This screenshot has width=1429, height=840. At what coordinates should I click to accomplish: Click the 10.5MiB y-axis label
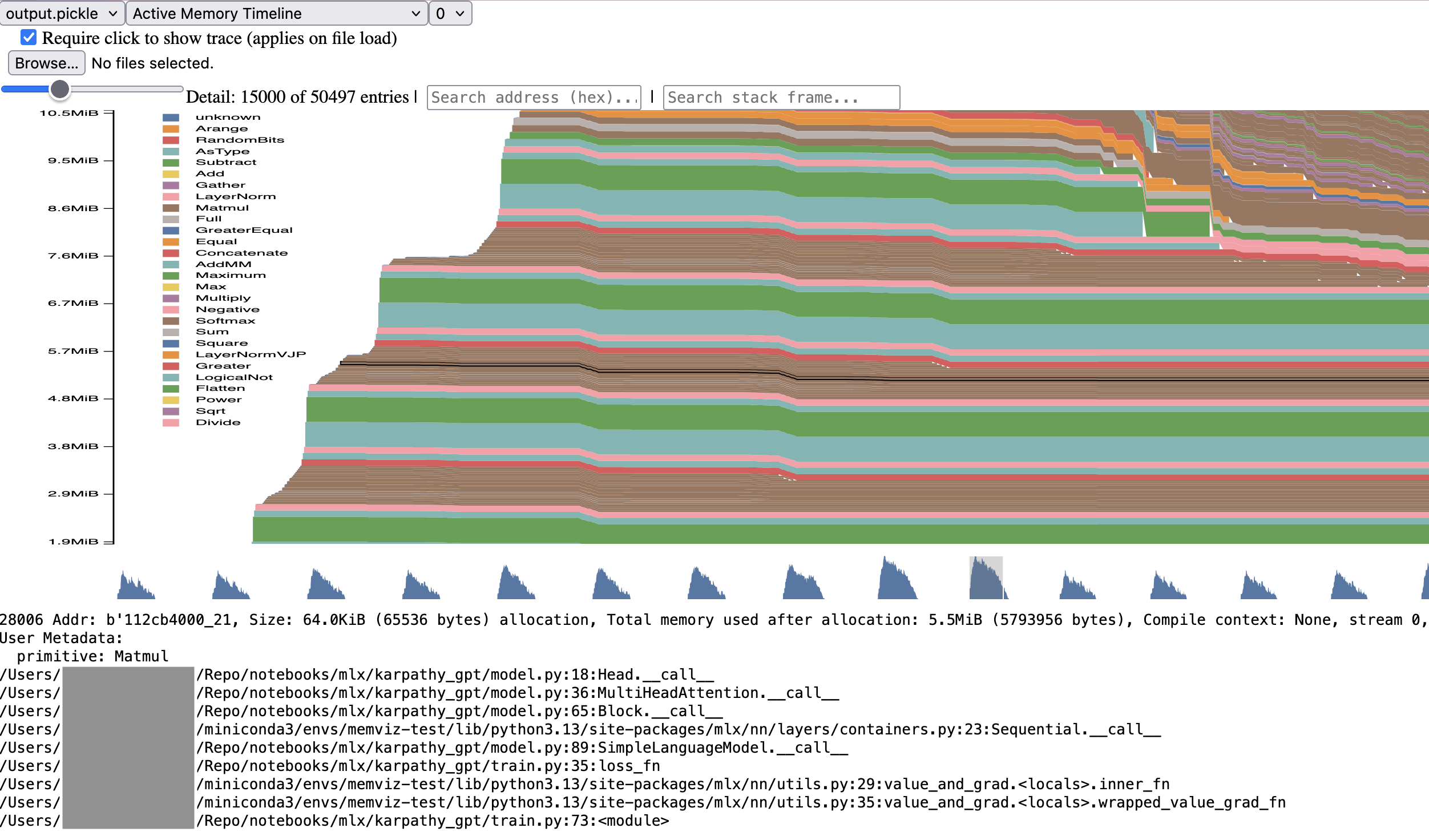pos(69,113)
